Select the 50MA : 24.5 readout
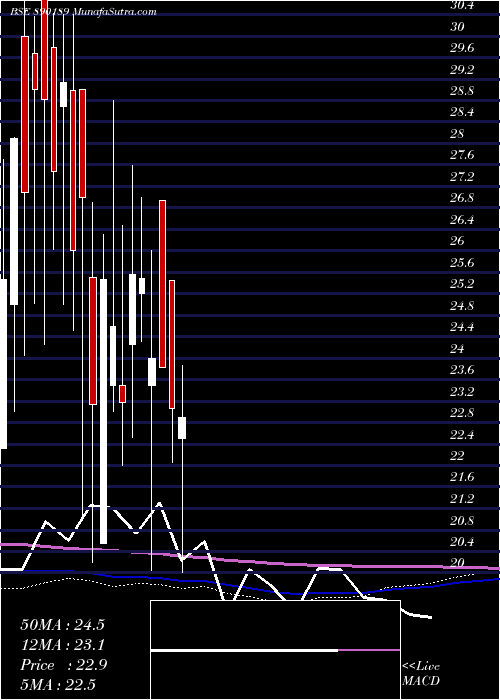Image resolution: width=500 pixels, height=700 pixels. (62, 625)
